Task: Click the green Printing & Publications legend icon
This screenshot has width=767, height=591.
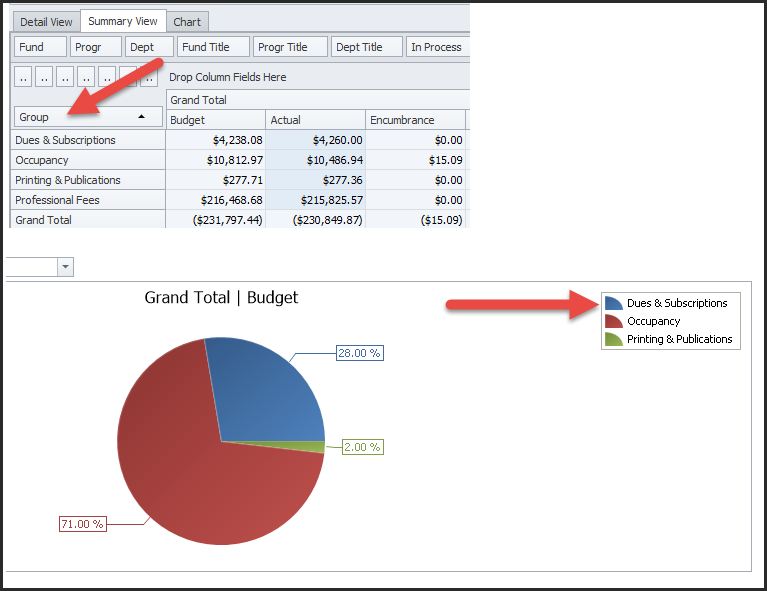Action: [x=613, y=339]
